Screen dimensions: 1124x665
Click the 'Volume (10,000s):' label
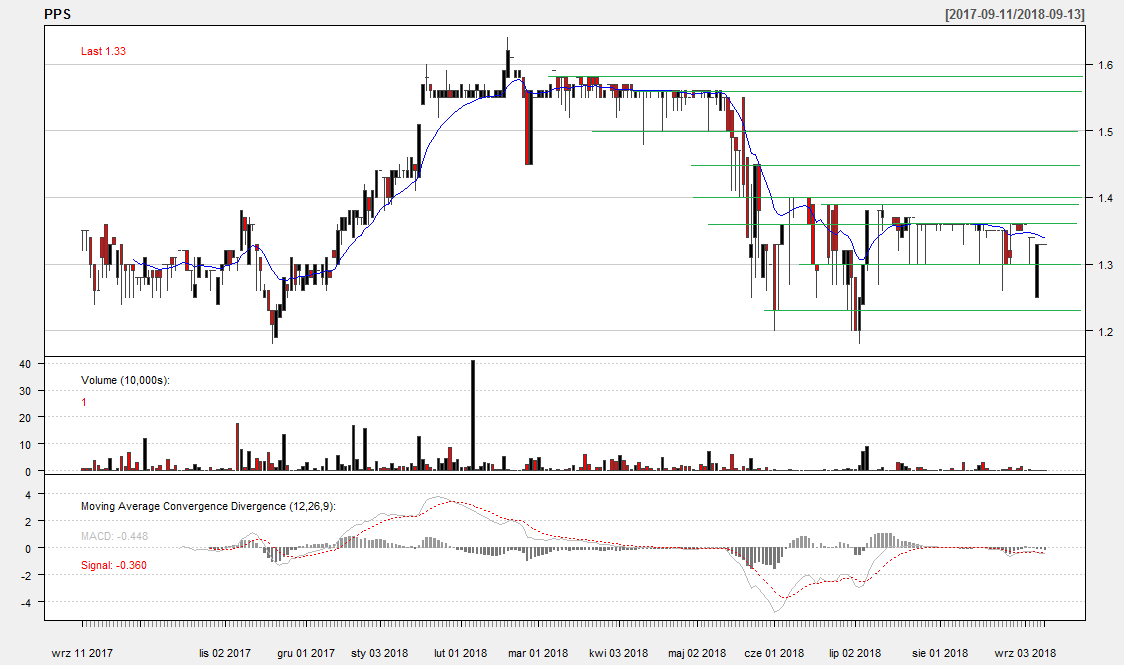(125, 380)
